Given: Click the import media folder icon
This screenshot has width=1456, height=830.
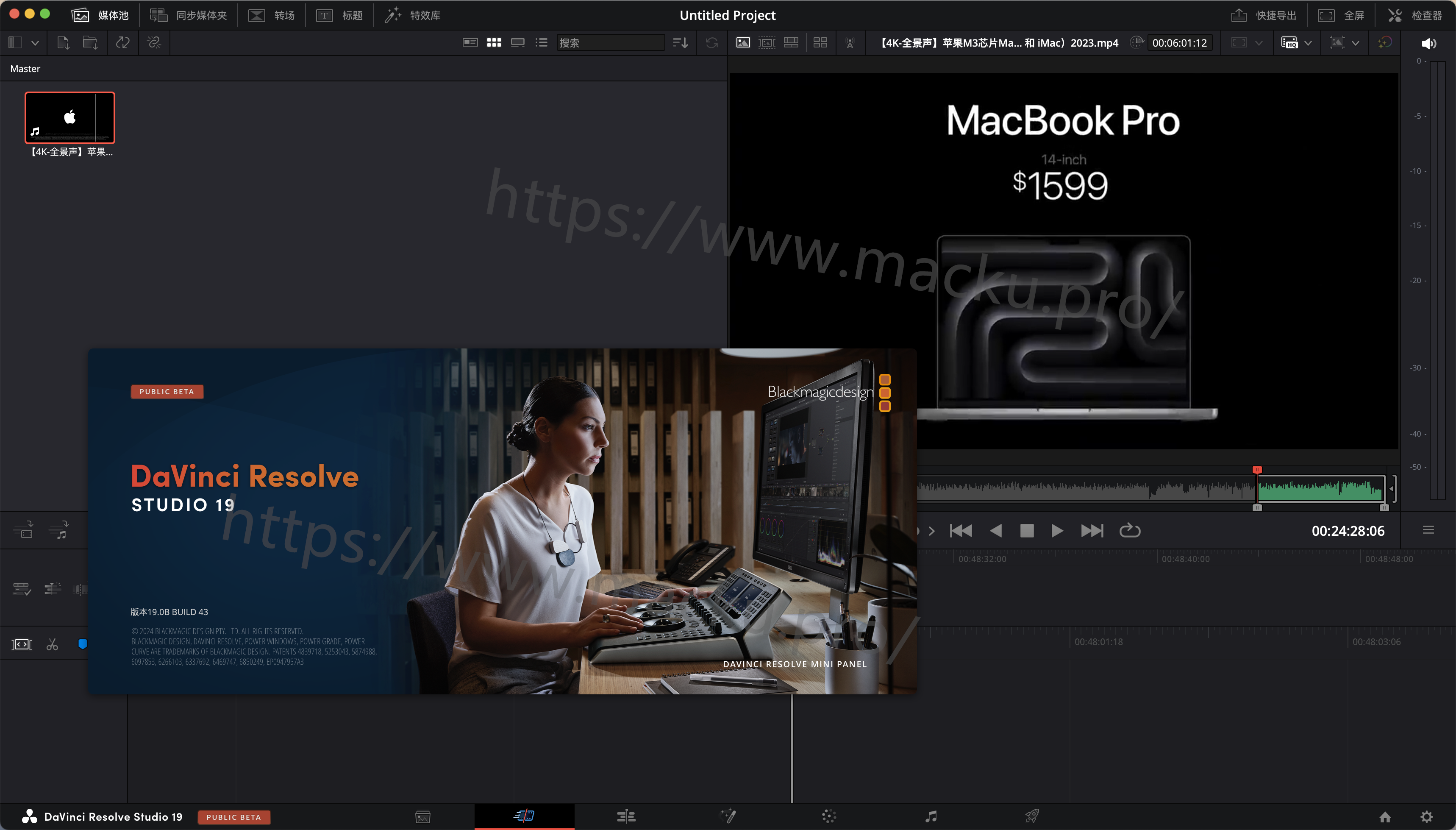Looking at the screenshot, I should point(90,43).
